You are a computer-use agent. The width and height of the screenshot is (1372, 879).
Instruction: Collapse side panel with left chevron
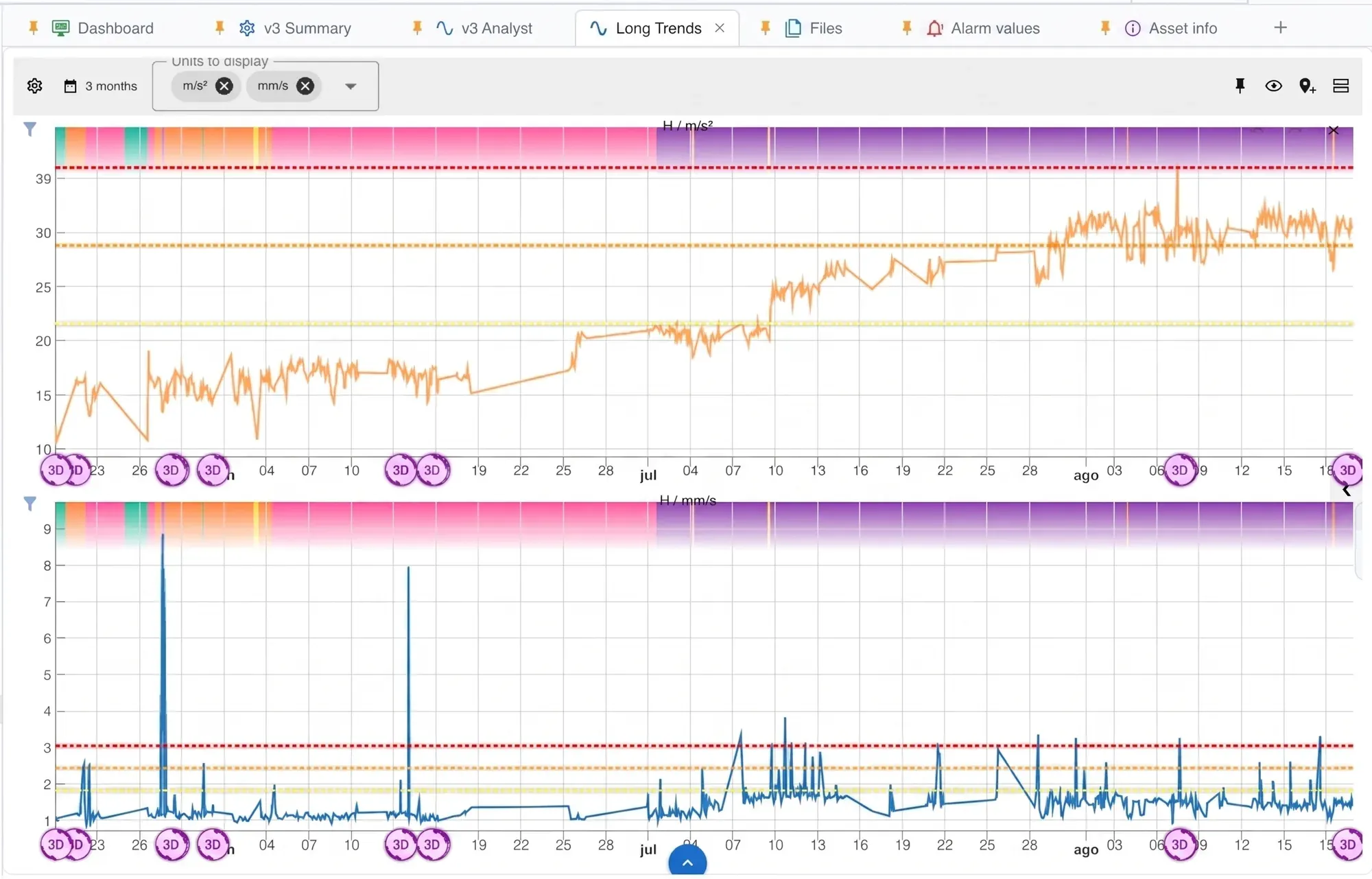point(1347,490)
